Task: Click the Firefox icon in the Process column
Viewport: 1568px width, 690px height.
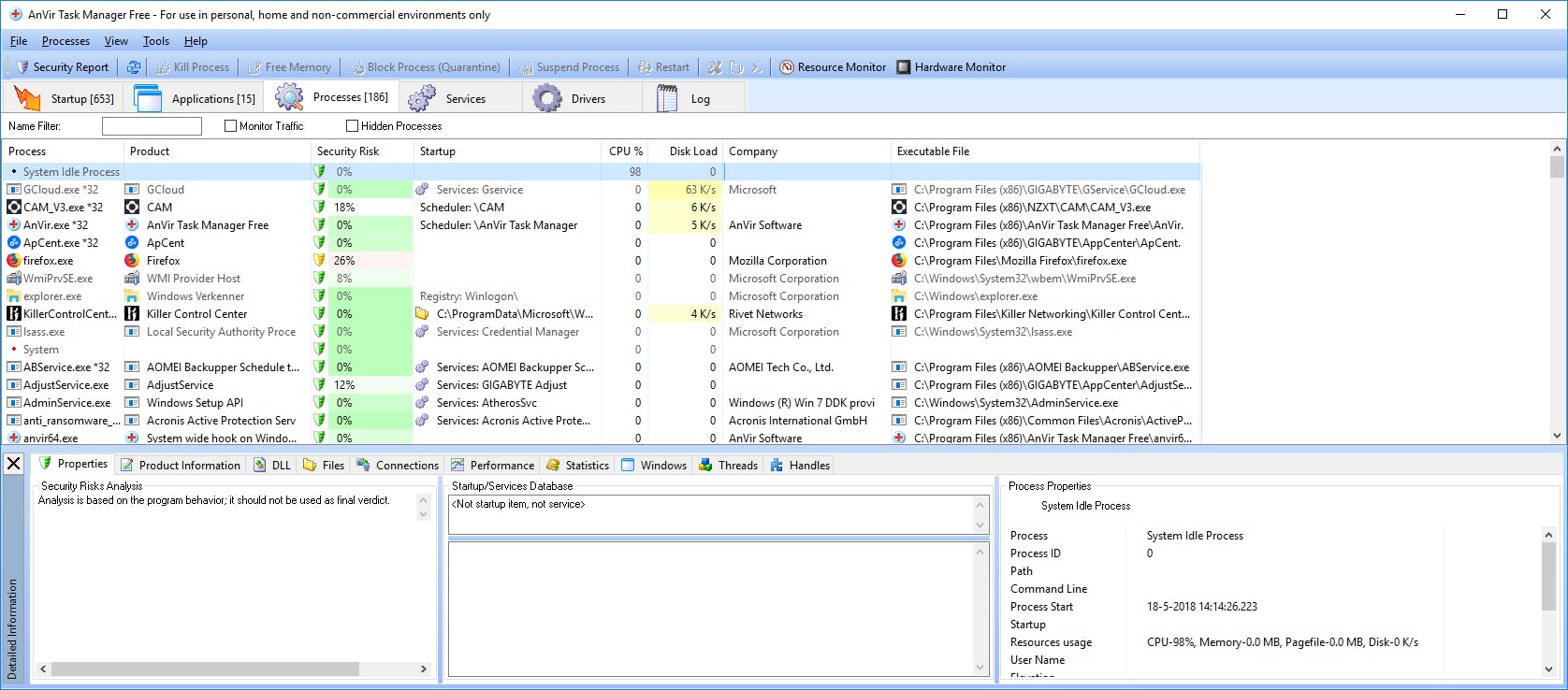Action: pyautogui.click(x=14, y=261)
